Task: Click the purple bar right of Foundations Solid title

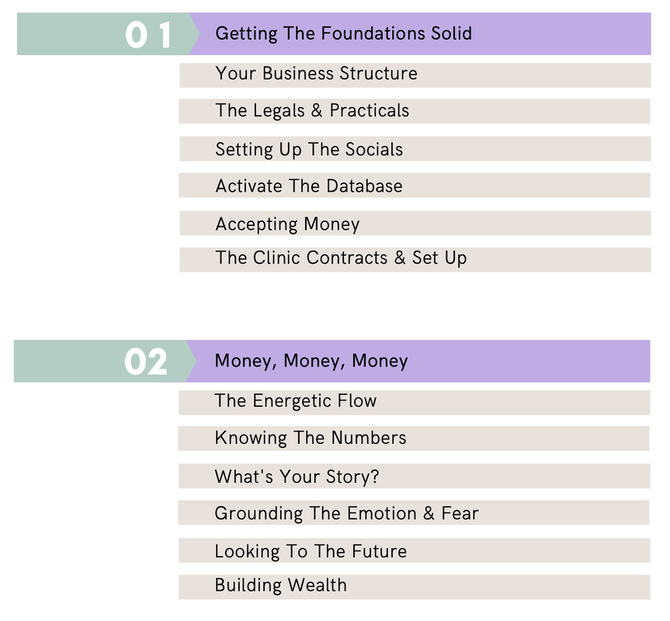Action: click(560, 34)
